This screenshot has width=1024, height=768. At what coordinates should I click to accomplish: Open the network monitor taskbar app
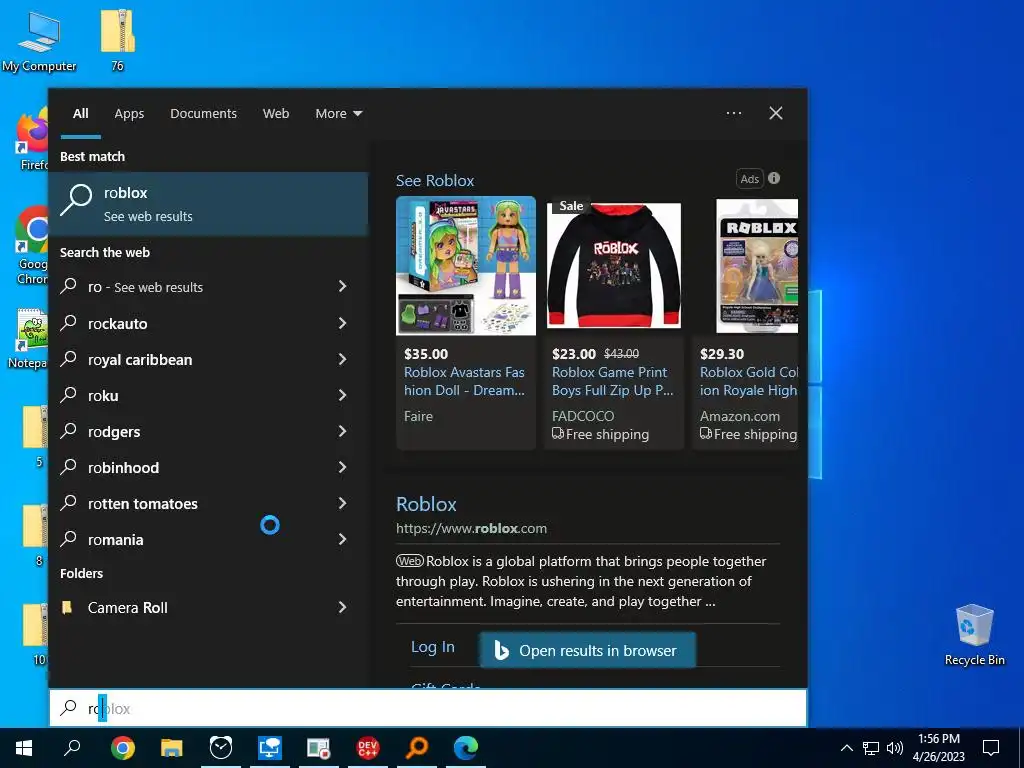pyautogui.click(x=270, y=747)
